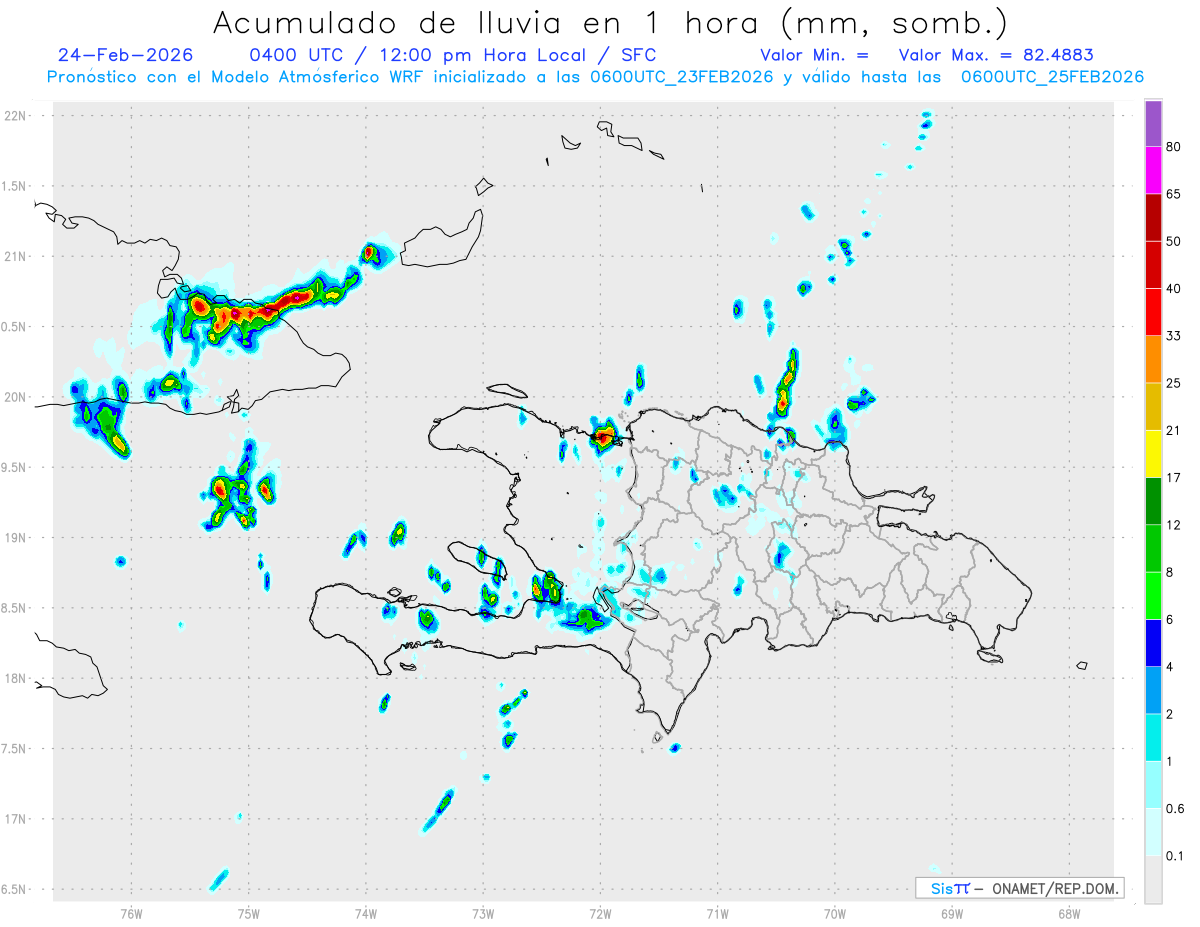Click the colorbar label '33'
Screen dimensions: 1200x927
1174,336
